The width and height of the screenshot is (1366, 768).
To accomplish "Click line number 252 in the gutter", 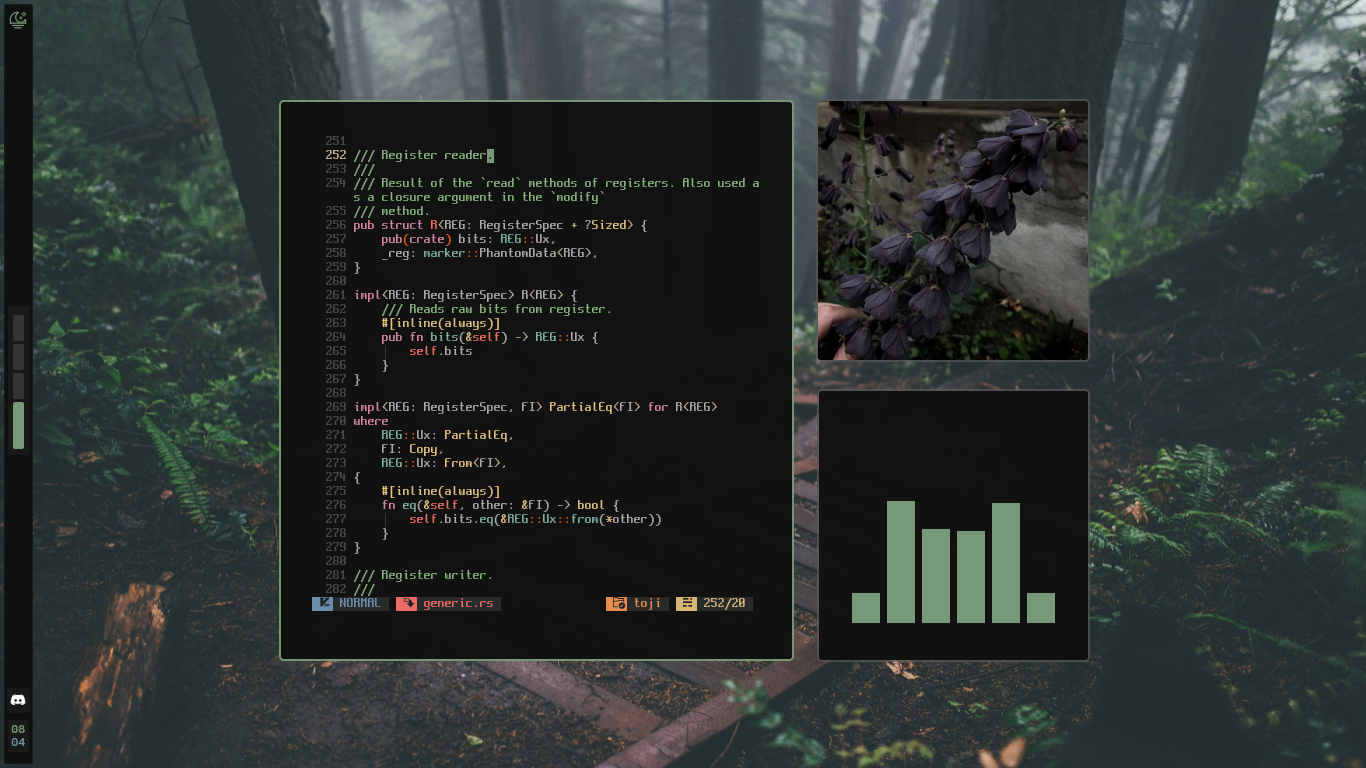I will click(x=335, y=155).
